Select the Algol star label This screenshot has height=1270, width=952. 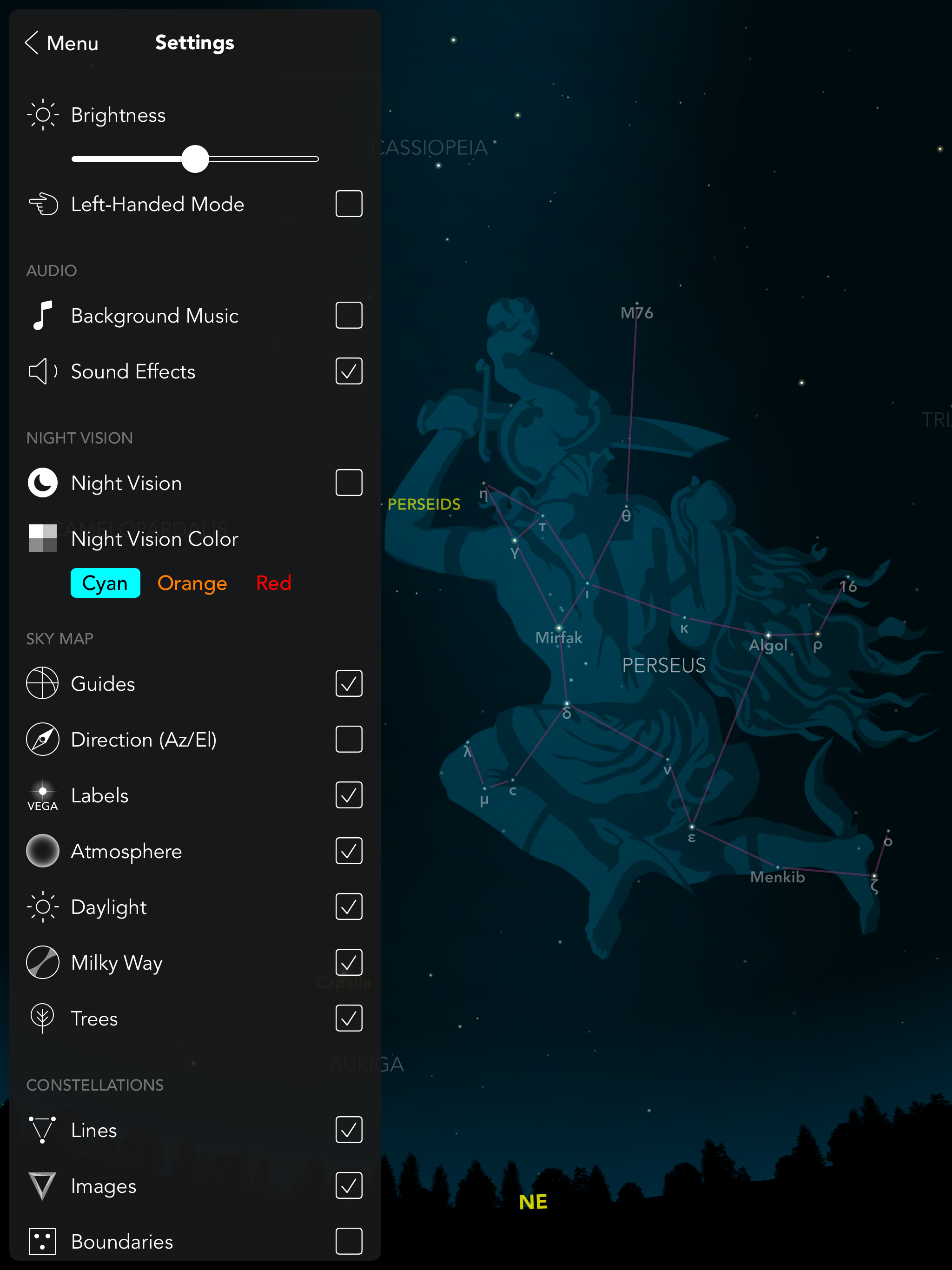point(767,645)
